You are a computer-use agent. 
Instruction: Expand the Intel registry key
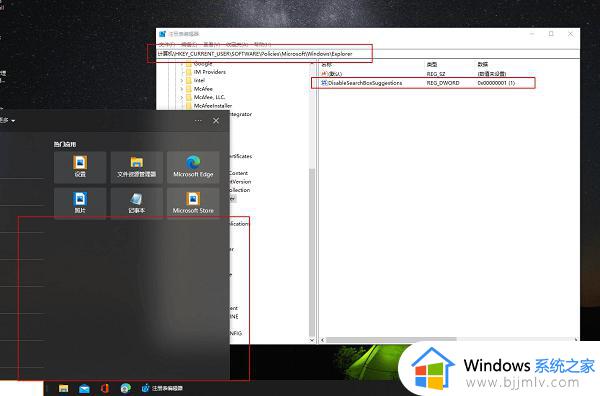click(x=182, y=80)
